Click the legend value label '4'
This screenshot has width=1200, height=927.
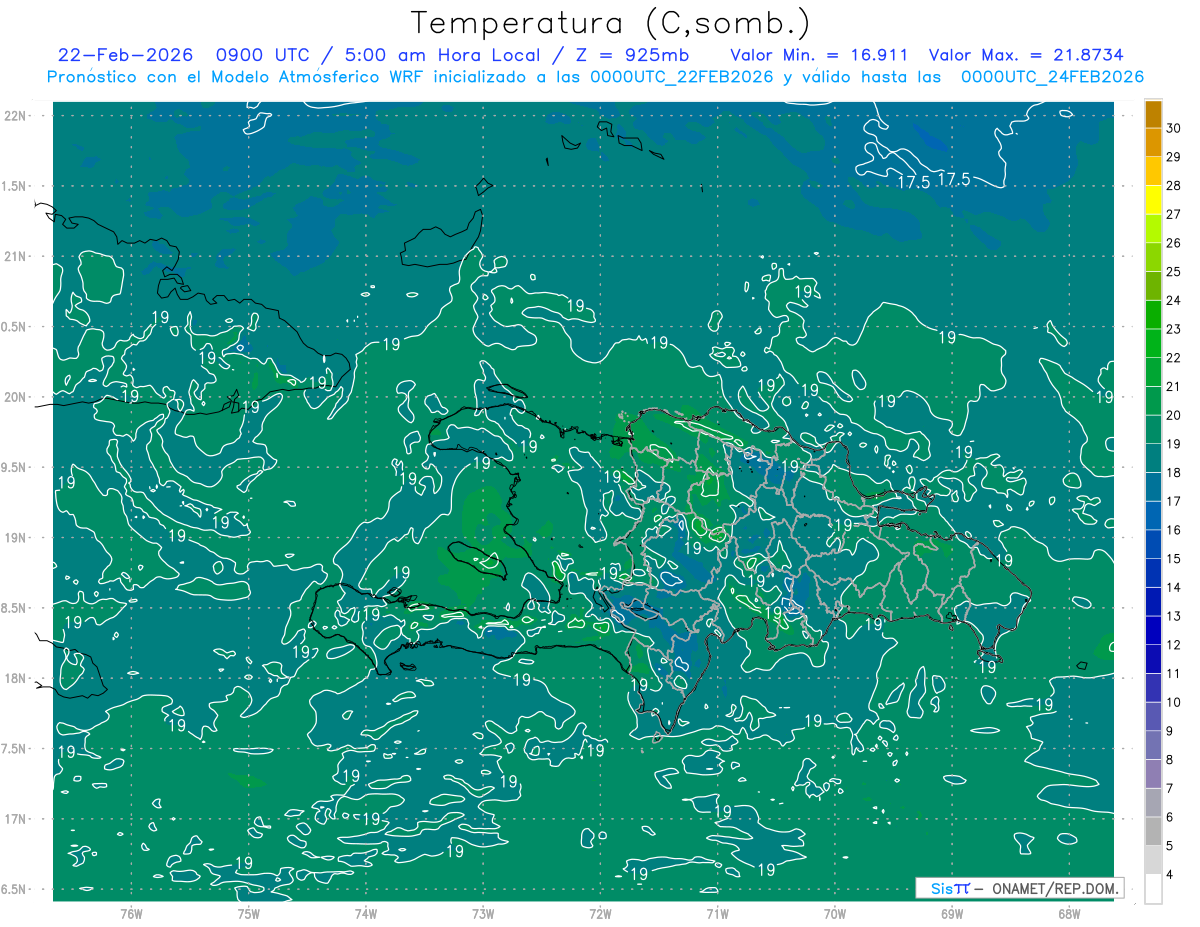pos(1170,874)
